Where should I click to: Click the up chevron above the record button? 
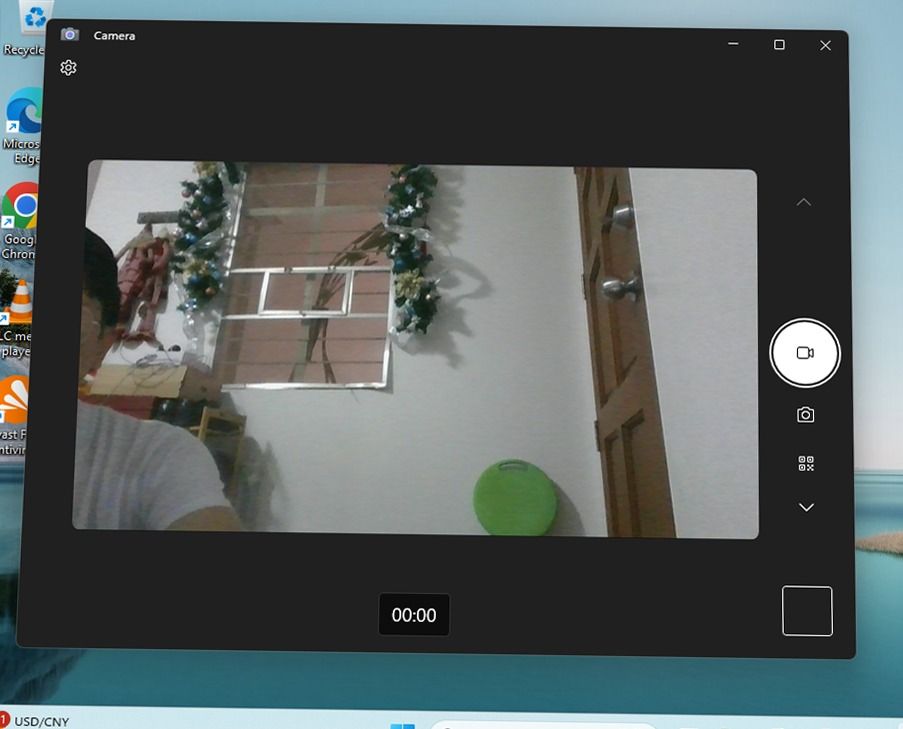pos(804,202)
